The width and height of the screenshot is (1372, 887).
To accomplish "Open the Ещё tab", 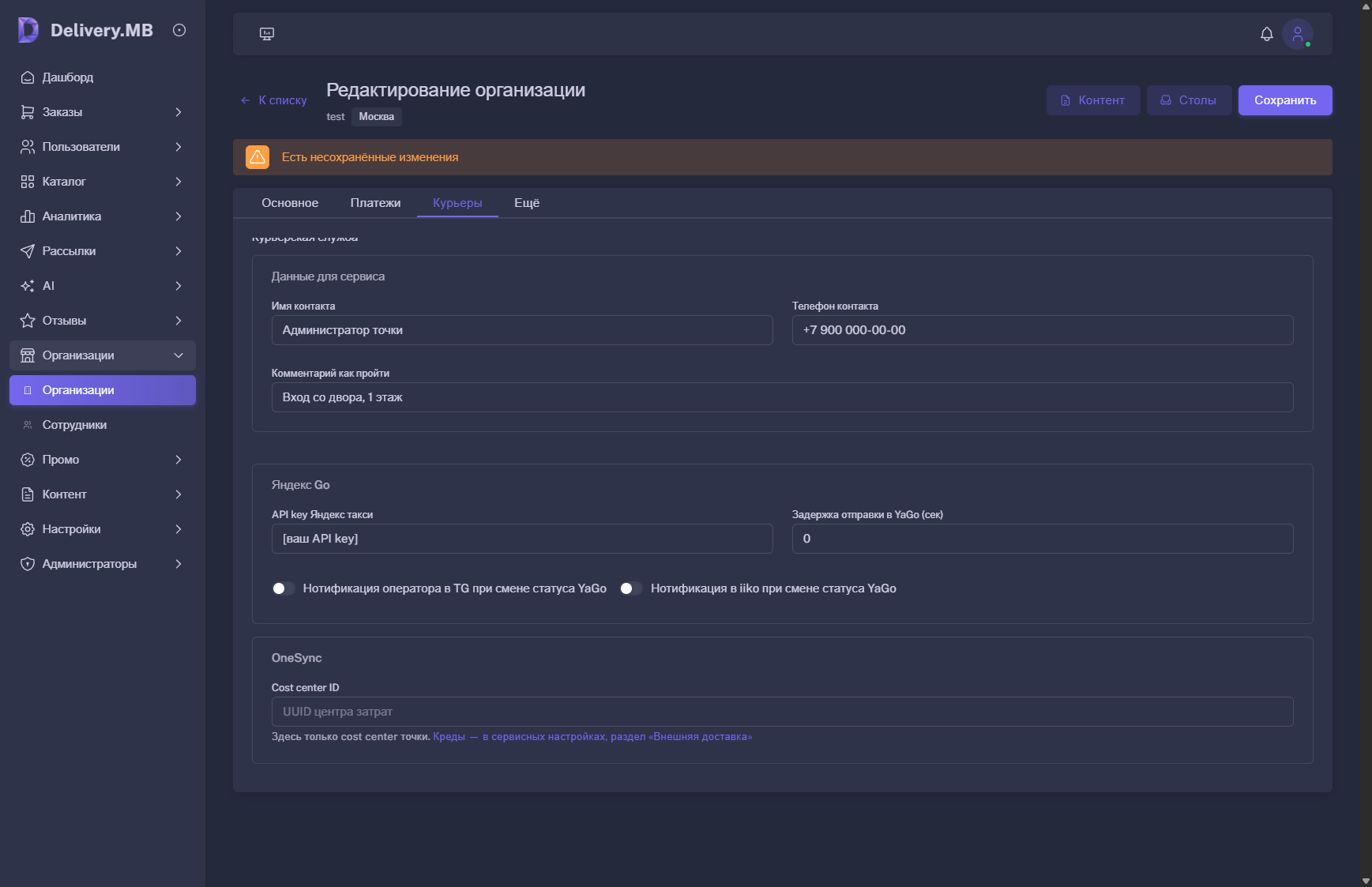I will (527, 203).
